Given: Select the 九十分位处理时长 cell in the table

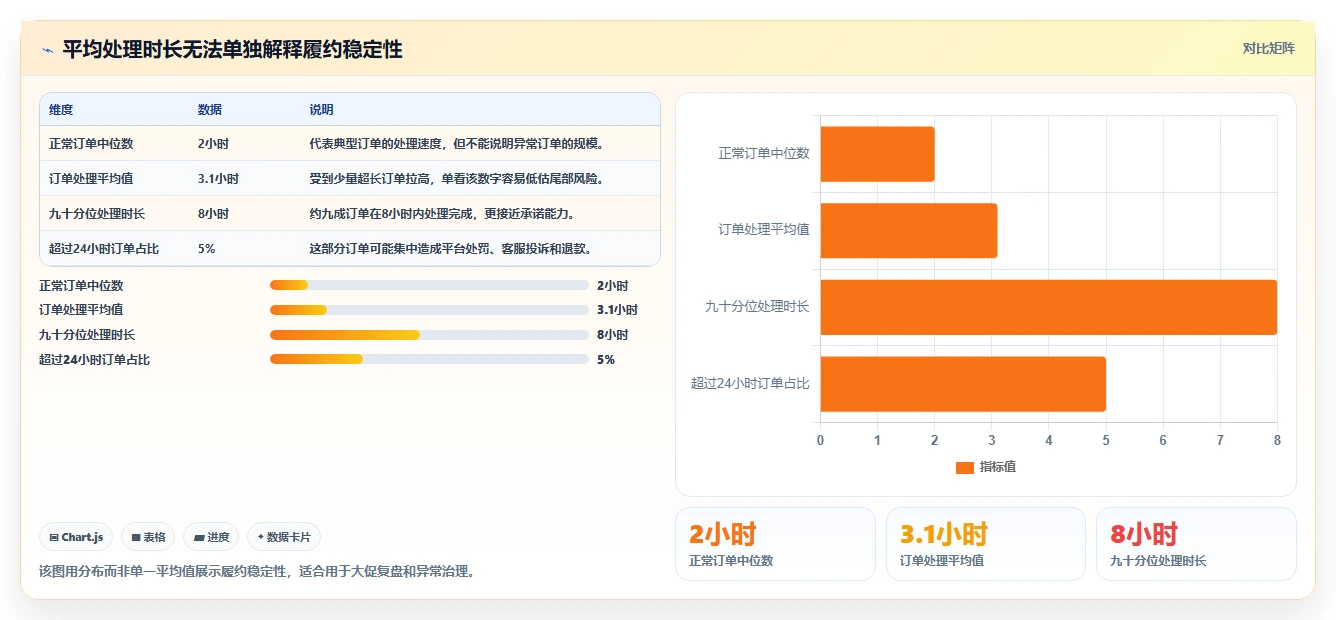Looking at the screenshot, I should [97, 214].
